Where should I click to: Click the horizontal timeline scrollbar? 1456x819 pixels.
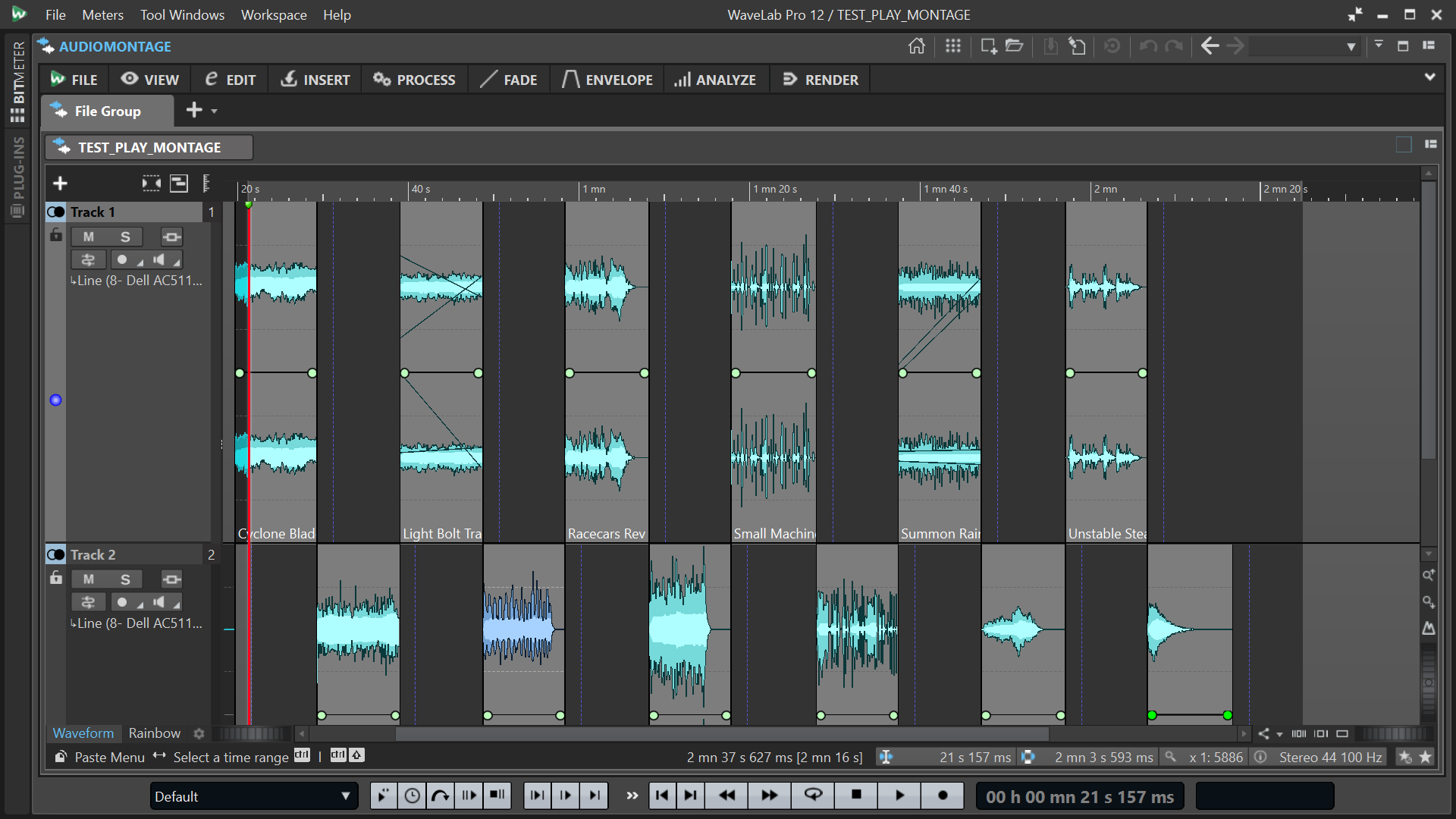pos(720,734)
